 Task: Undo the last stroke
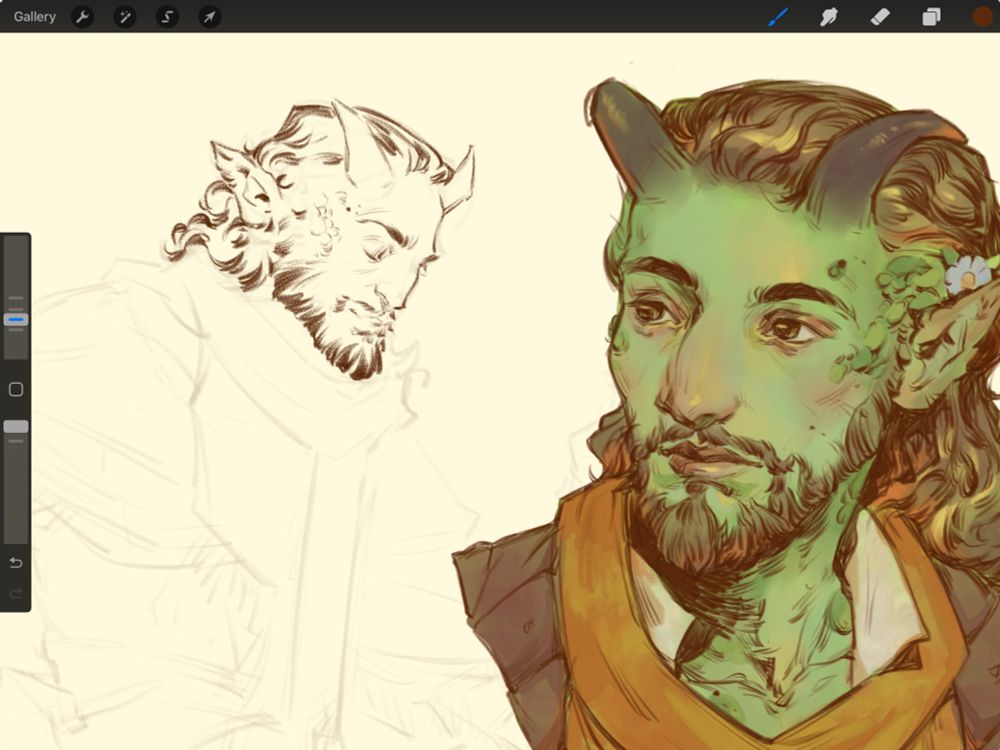16,562
